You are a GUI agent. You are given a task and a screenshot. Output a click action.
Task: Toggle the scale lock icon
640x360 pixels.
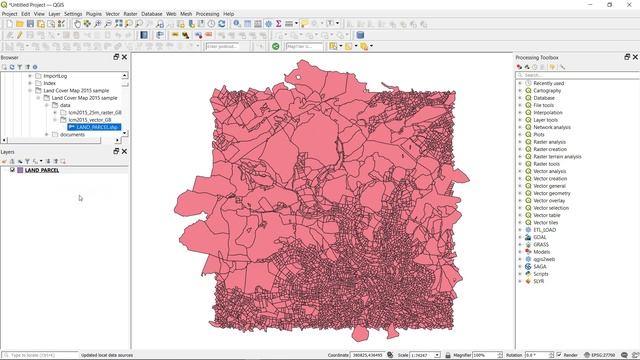coord(448,355)
